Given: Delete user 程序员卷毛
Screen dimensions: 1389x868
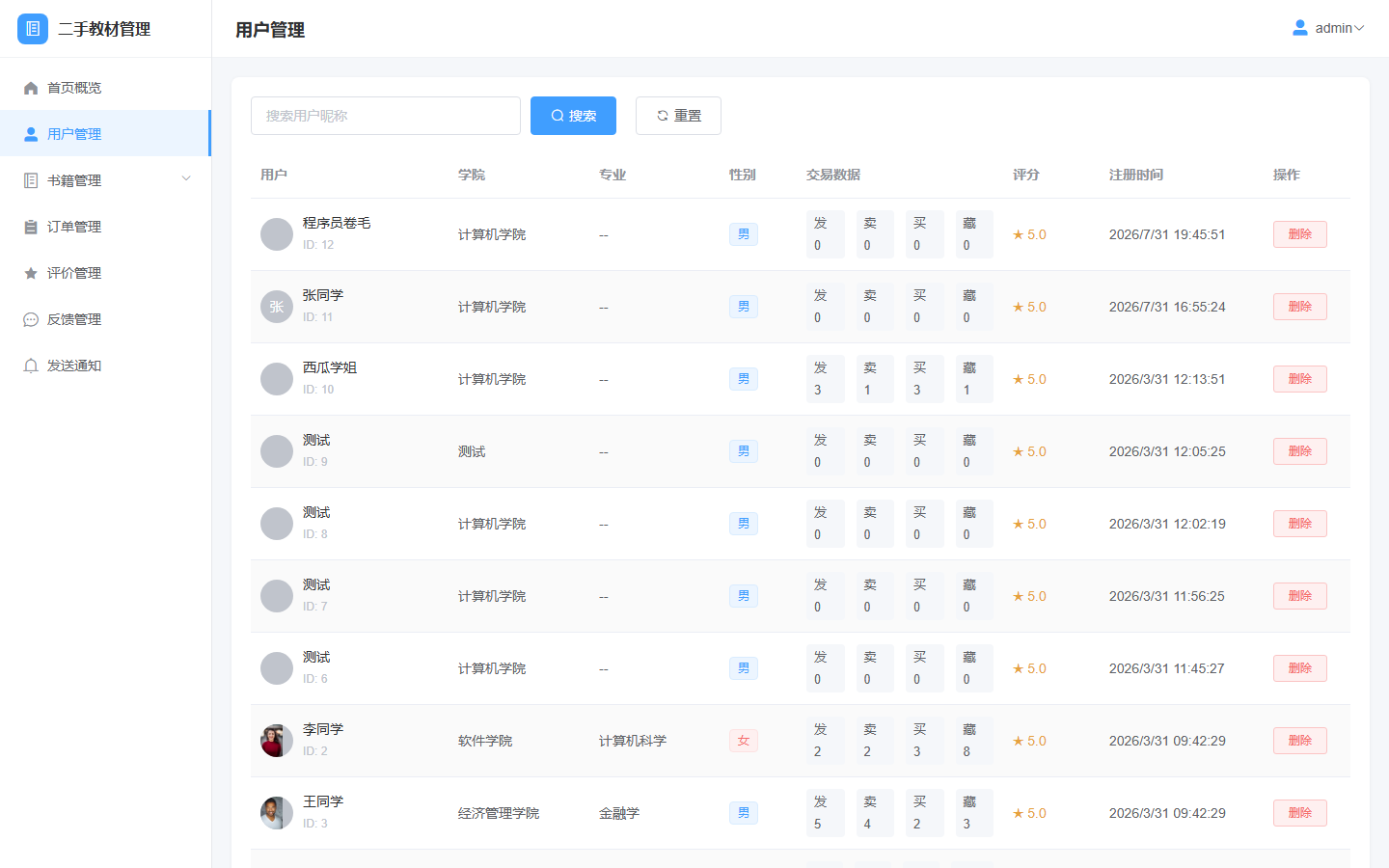Looking at the screenshot, I should 1299,234.
